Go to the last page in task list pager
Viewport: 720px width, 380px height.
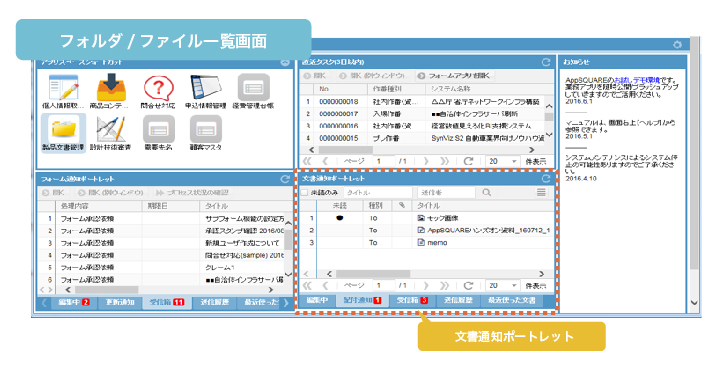pos(444,161)
